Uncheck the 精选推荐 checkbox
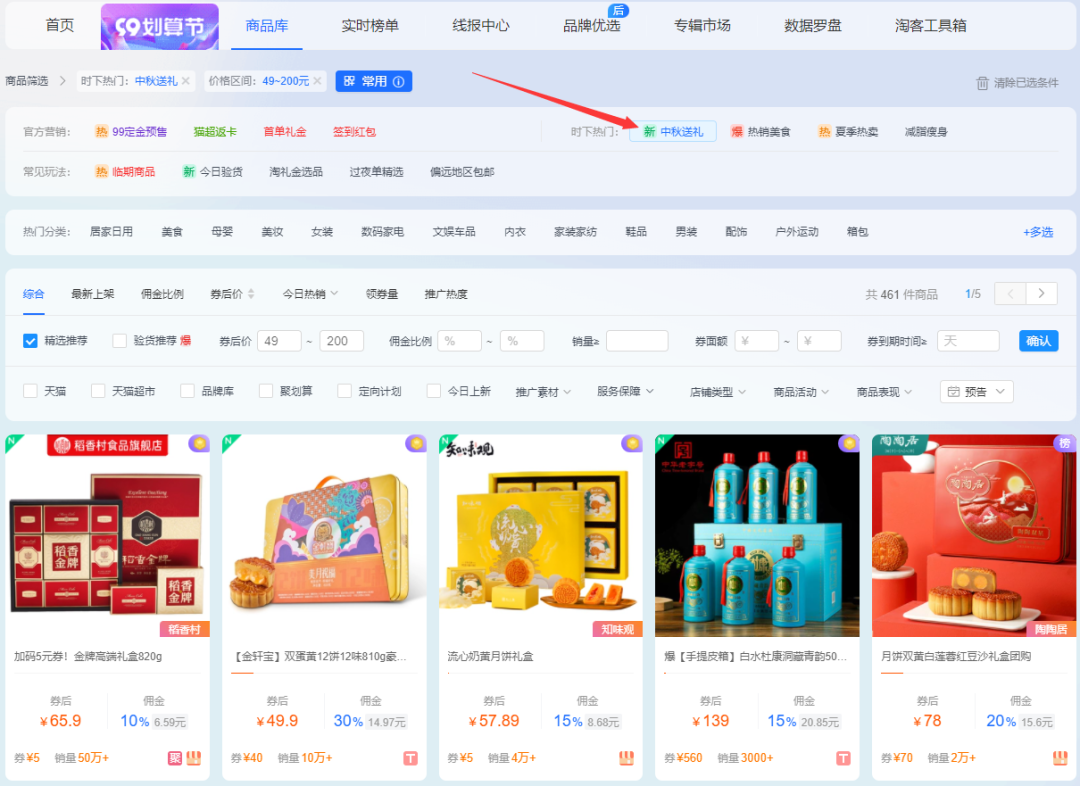The width and height of the screenshot is (1080, 786). (30, 341)
